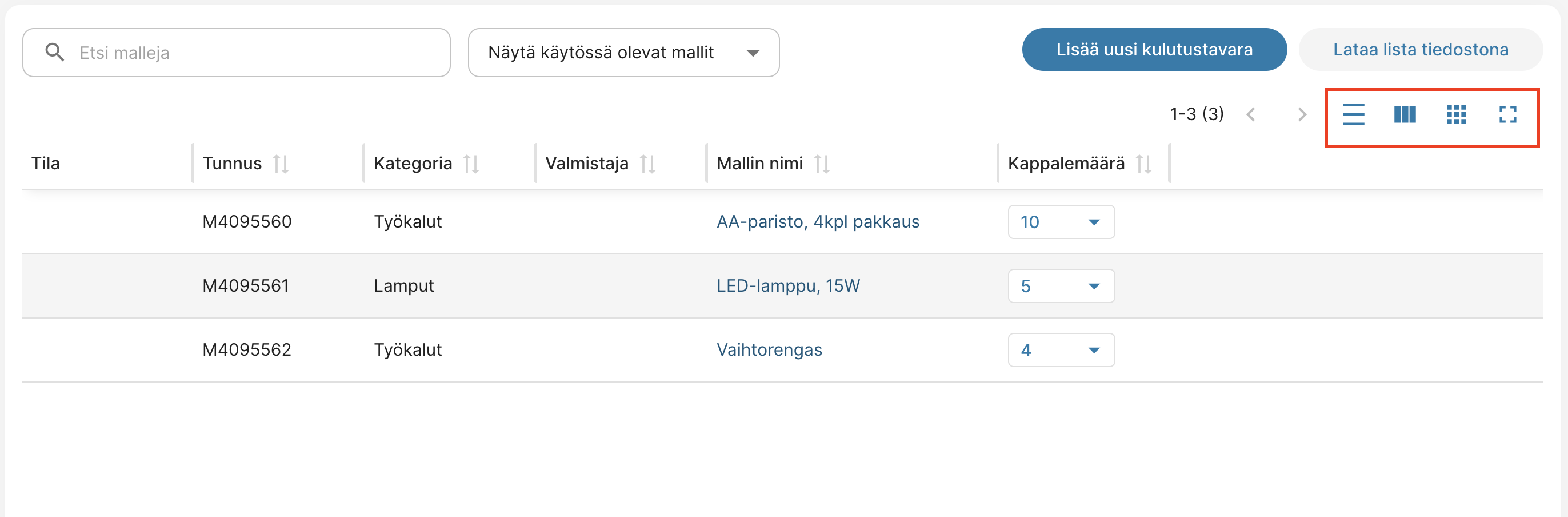
Task: Switch to list row view icon
Action: [x=1353, y=114]
